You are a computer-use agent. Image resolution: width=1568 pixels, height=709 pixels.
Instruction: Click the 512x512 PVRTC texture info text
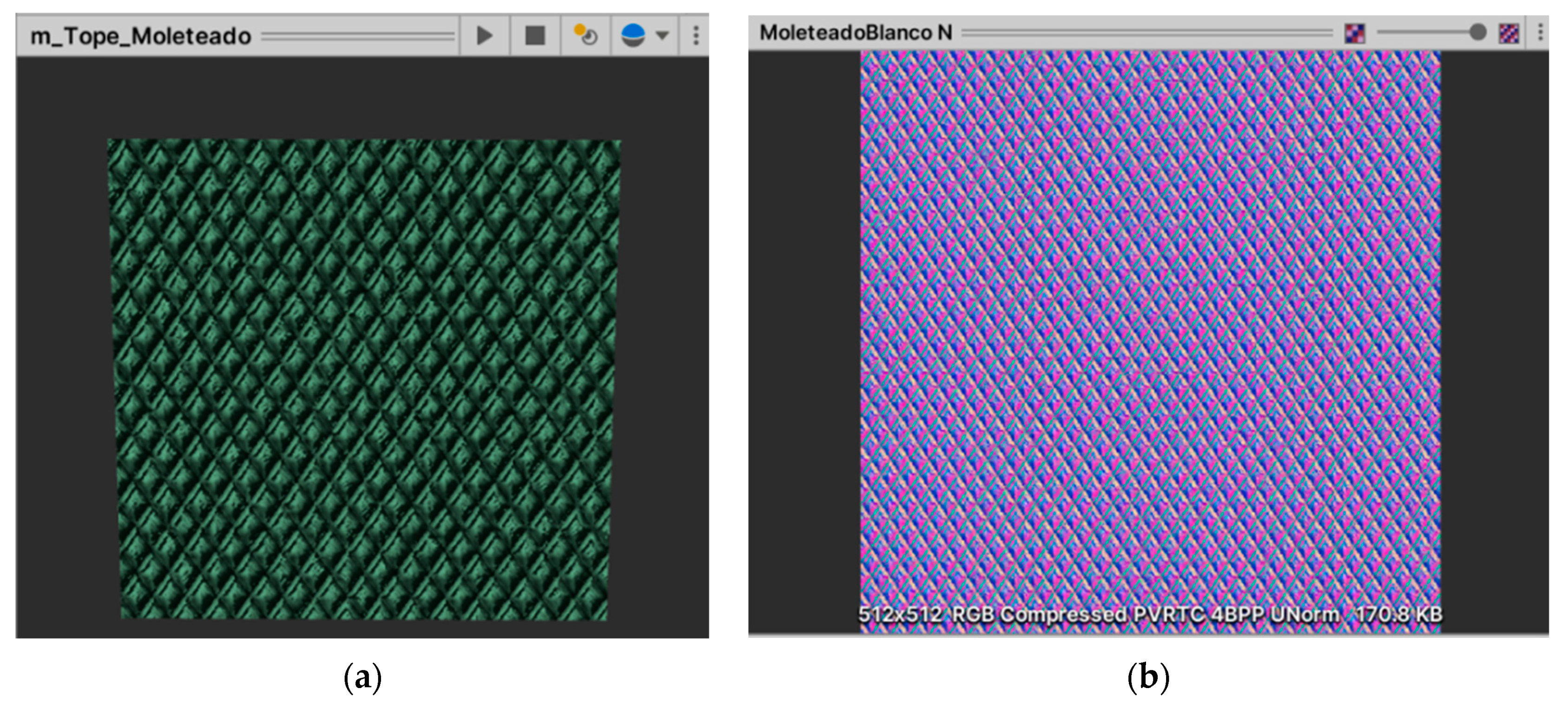pos(1150,614)
